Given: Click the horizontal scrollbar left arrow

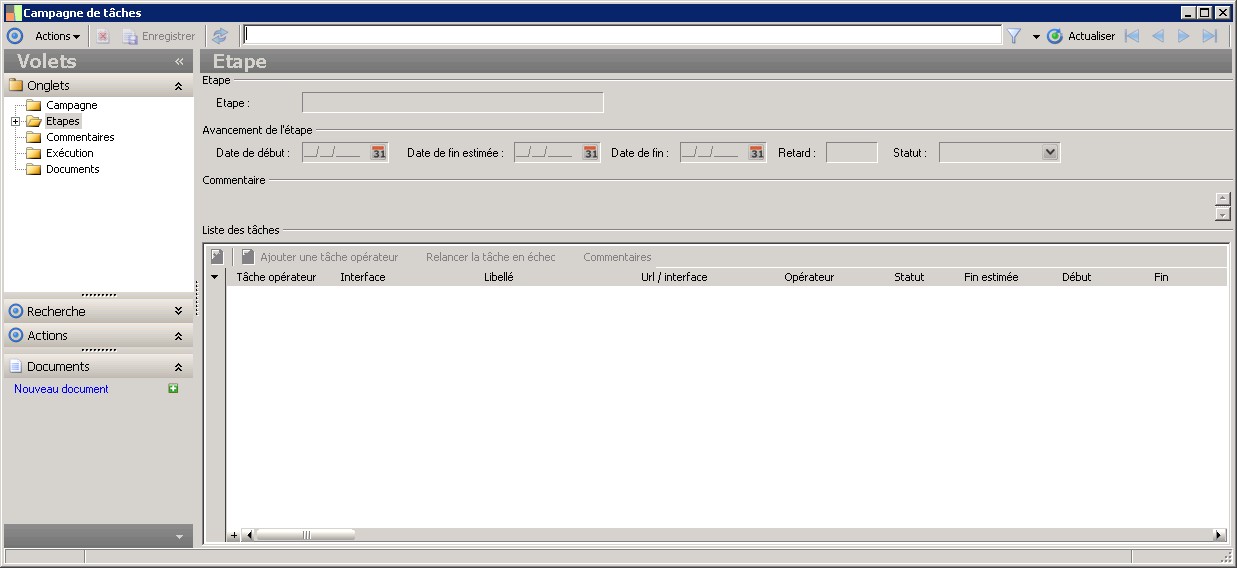Looking at the screenshot, I should coord(250,535).
